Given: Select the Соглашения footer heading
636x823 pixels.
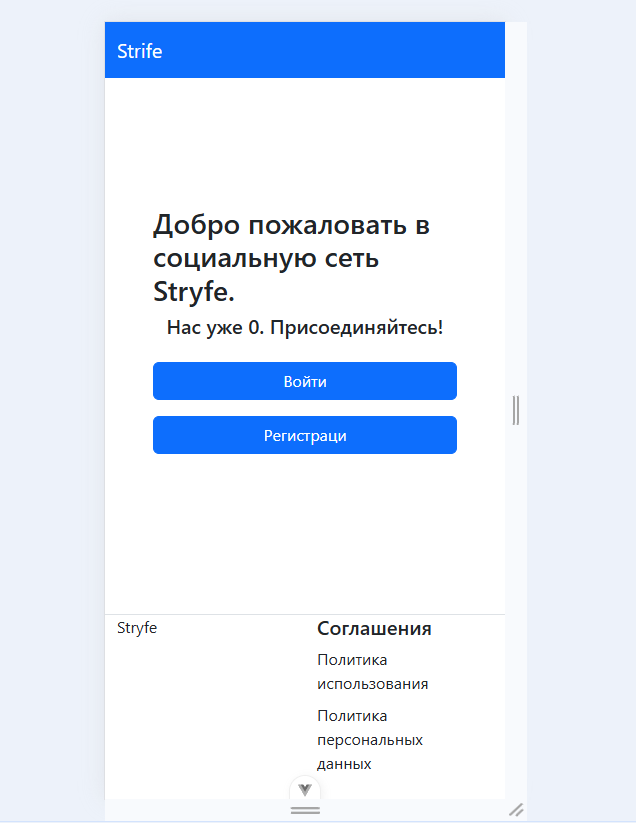Looking at the screenshot, I should point(374,629).
